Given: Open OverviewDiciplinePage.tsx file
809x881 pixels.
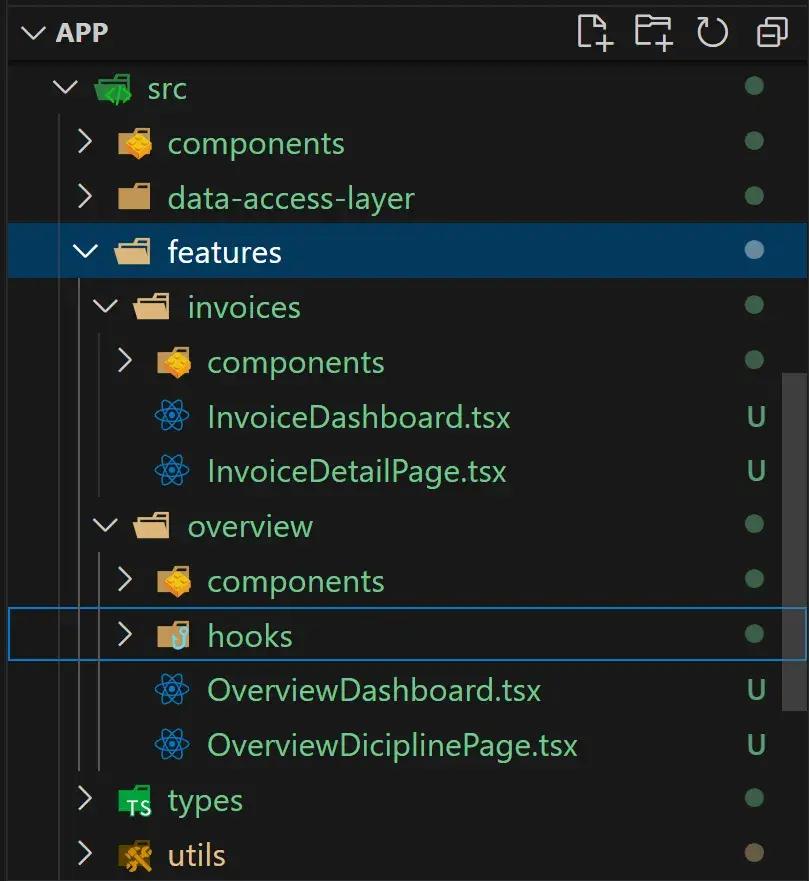Looking at the screenshot, I should pyautogui.click(x=392, y=745).
